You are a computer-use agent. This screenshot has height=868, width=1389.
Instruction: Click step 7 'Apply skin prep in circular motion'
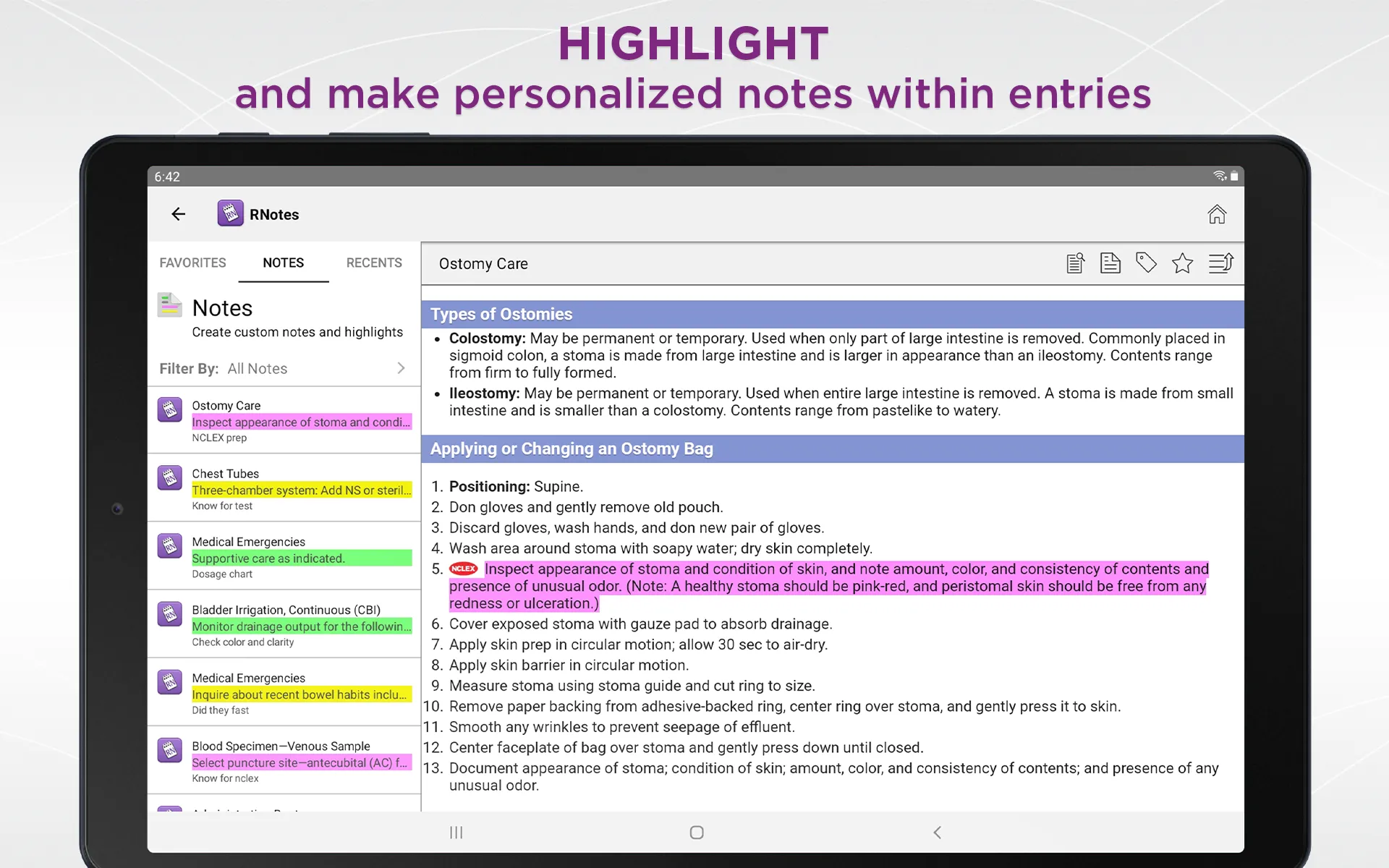coord(638,644)
